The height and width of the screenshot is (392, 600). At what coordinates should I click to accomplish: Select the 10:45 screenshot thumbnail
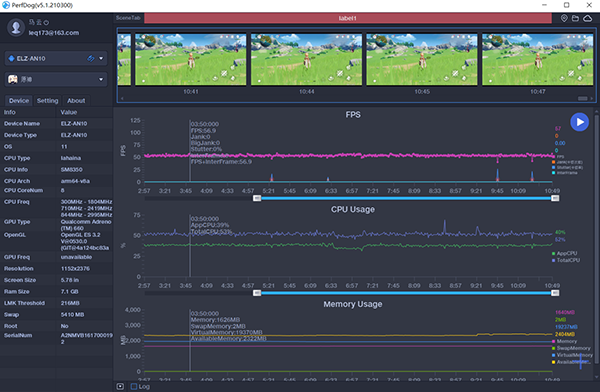click(x=422, y=59)
